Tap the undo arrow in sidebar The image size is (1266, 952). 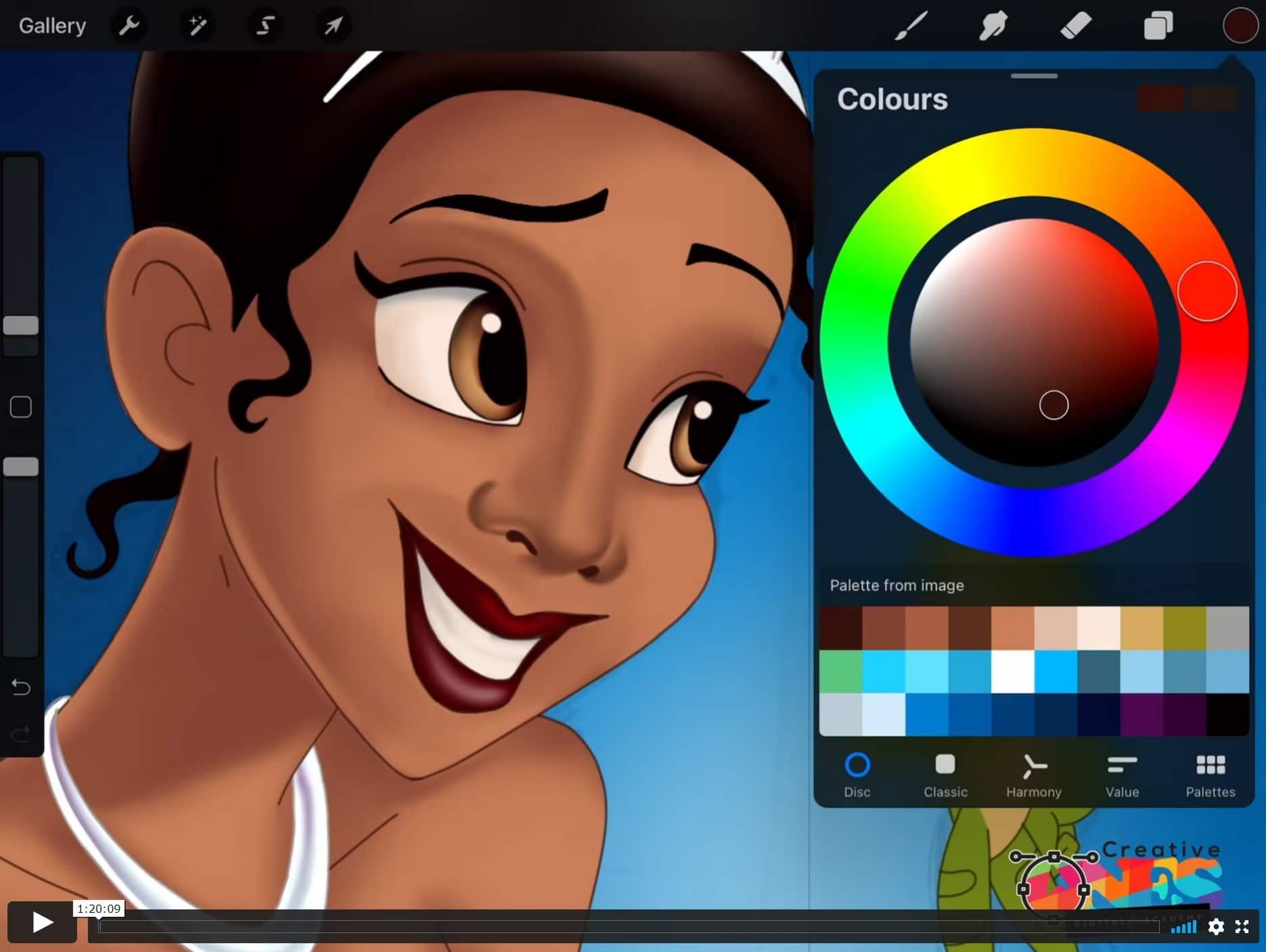pos(21,687)
